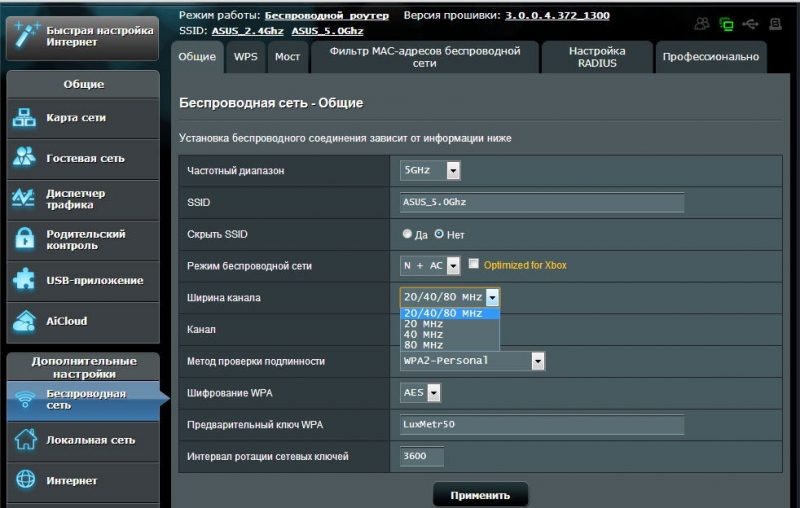The height and width of the screenshot is (508, 800).
Task: Click the Применить button
Action: tap(480, 495)
